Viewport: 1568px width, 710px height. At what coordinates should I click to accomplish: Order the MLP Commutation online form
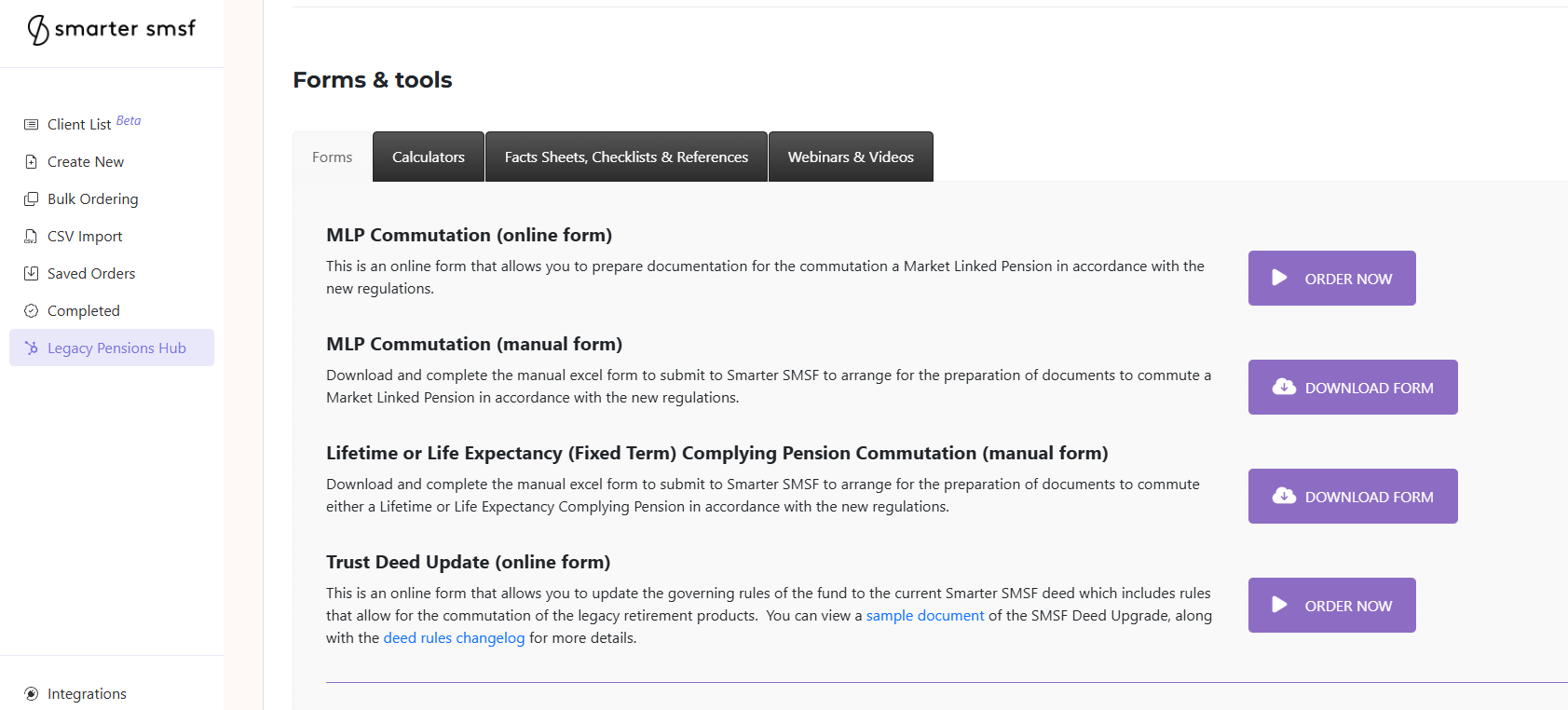click(x=1332, y=278)
